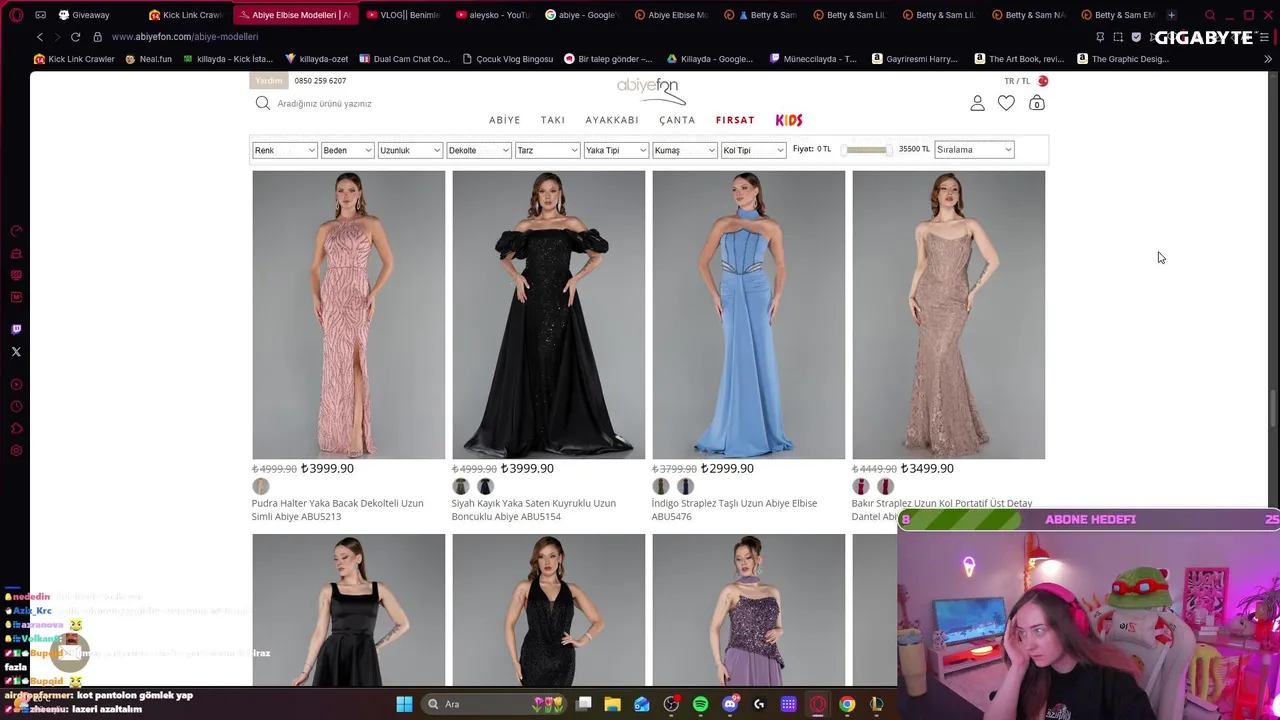The height and width of the screenshot is (720, 1280).
Task: Open a new browser tab with plus button
Action: [1171, 15]
